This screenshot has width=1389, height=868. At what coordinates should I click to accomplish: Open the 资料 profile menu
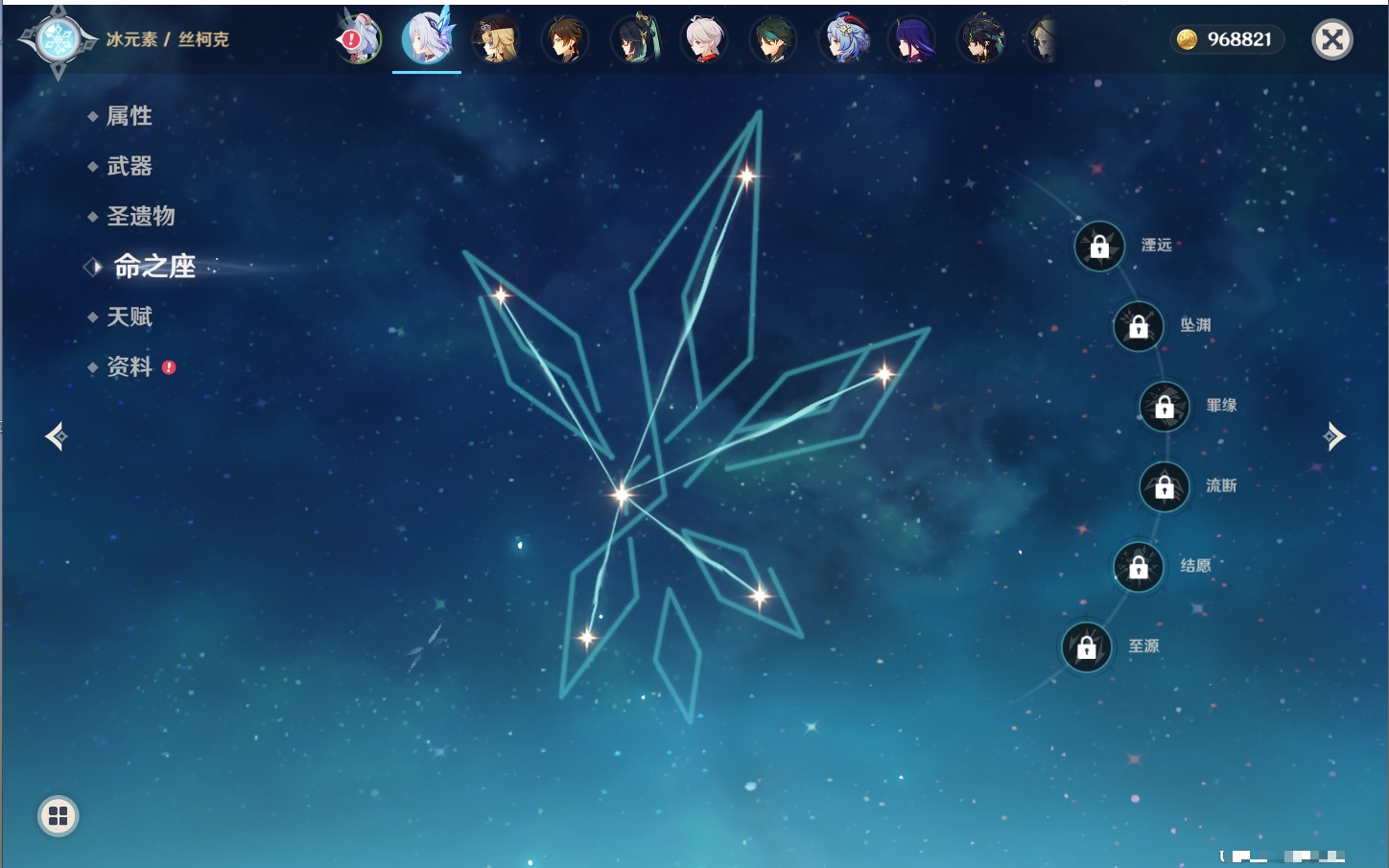(x=131, y=366)
